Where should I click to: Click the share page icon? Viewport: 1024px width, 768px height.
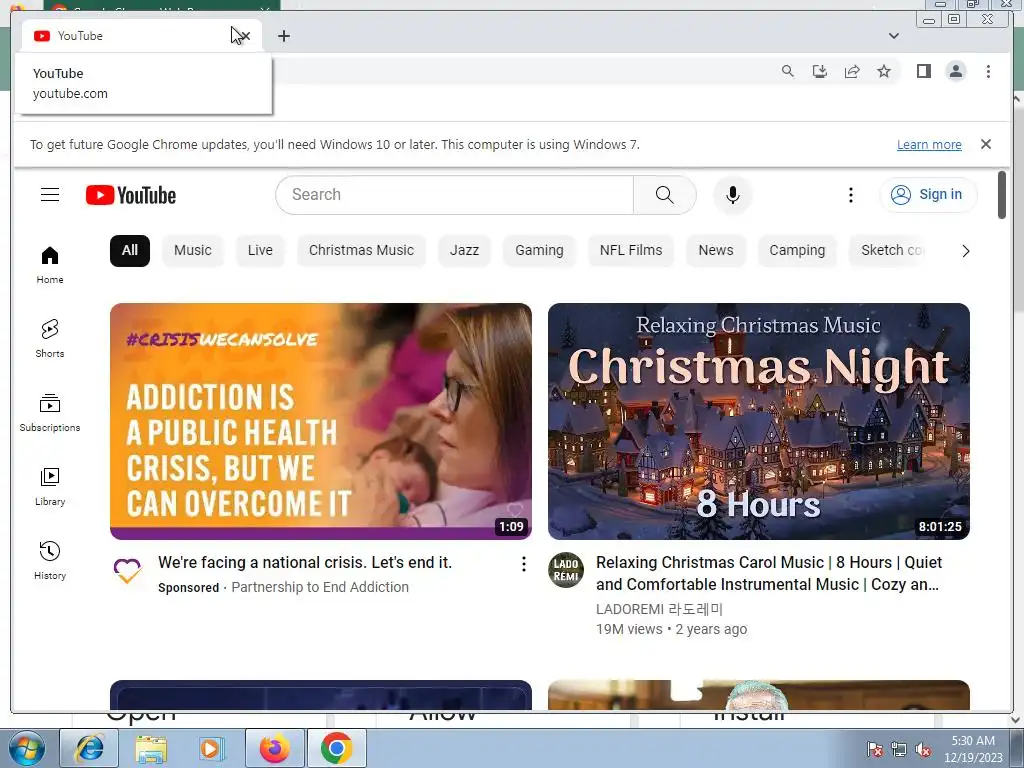[852, 71]
